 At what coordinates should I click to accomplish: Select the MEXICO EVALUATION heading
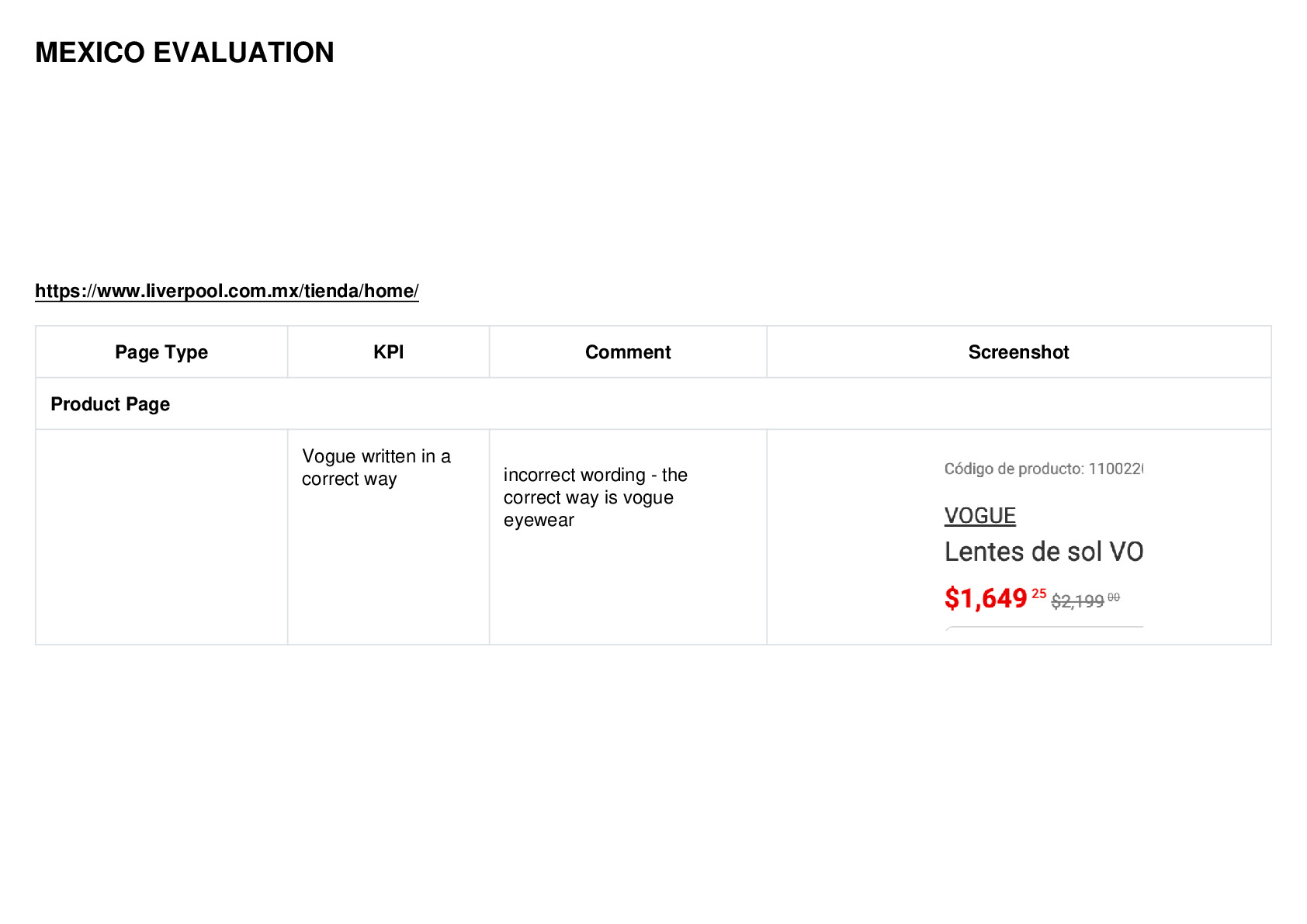tap(185, 53)
